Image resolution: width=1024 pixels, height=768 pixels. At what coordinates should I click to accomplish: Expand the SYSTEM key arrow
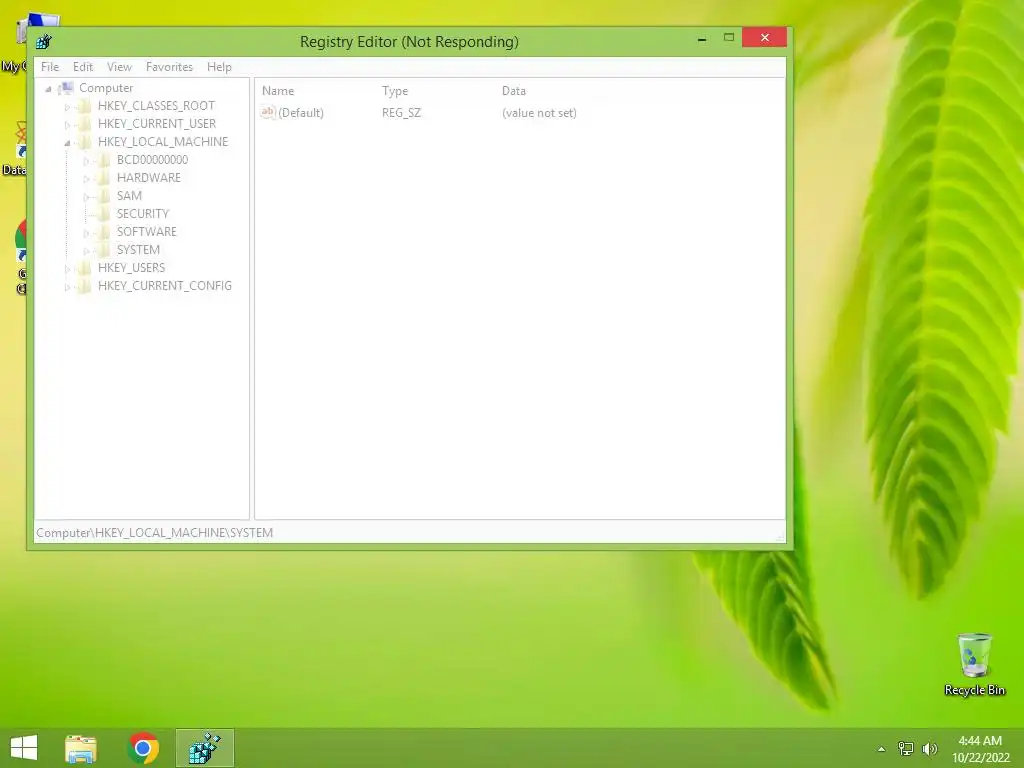[86, 251]
